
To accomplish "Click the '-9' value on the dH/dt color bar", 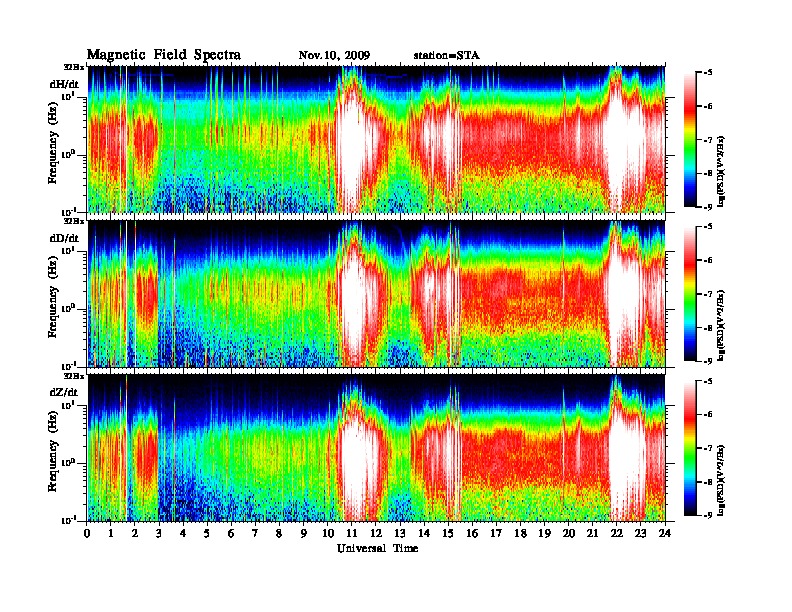I will [x=708, y=207].
